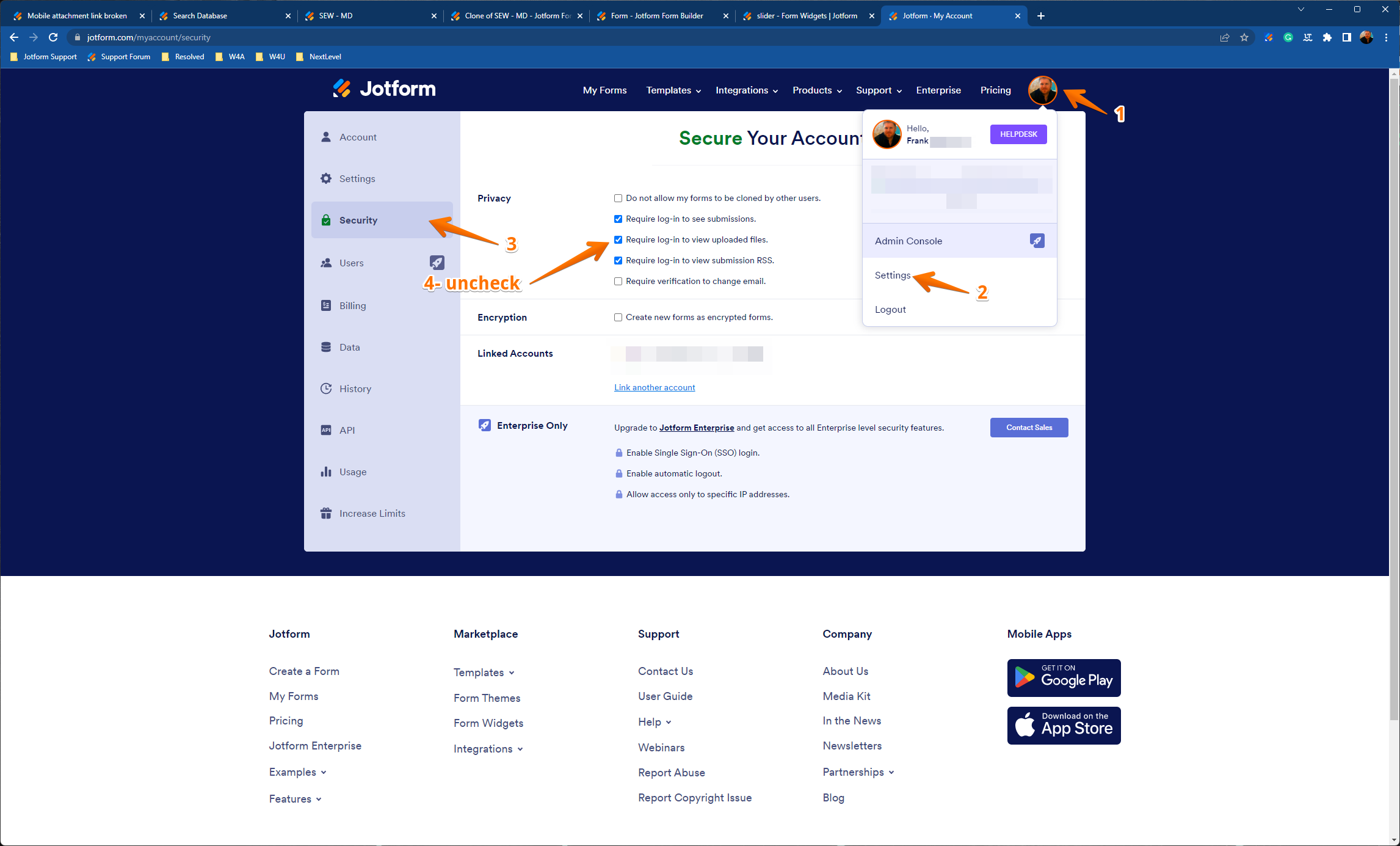Click the Google Play store badge
Screen dimensions: 1400x846
point(1064,677)
